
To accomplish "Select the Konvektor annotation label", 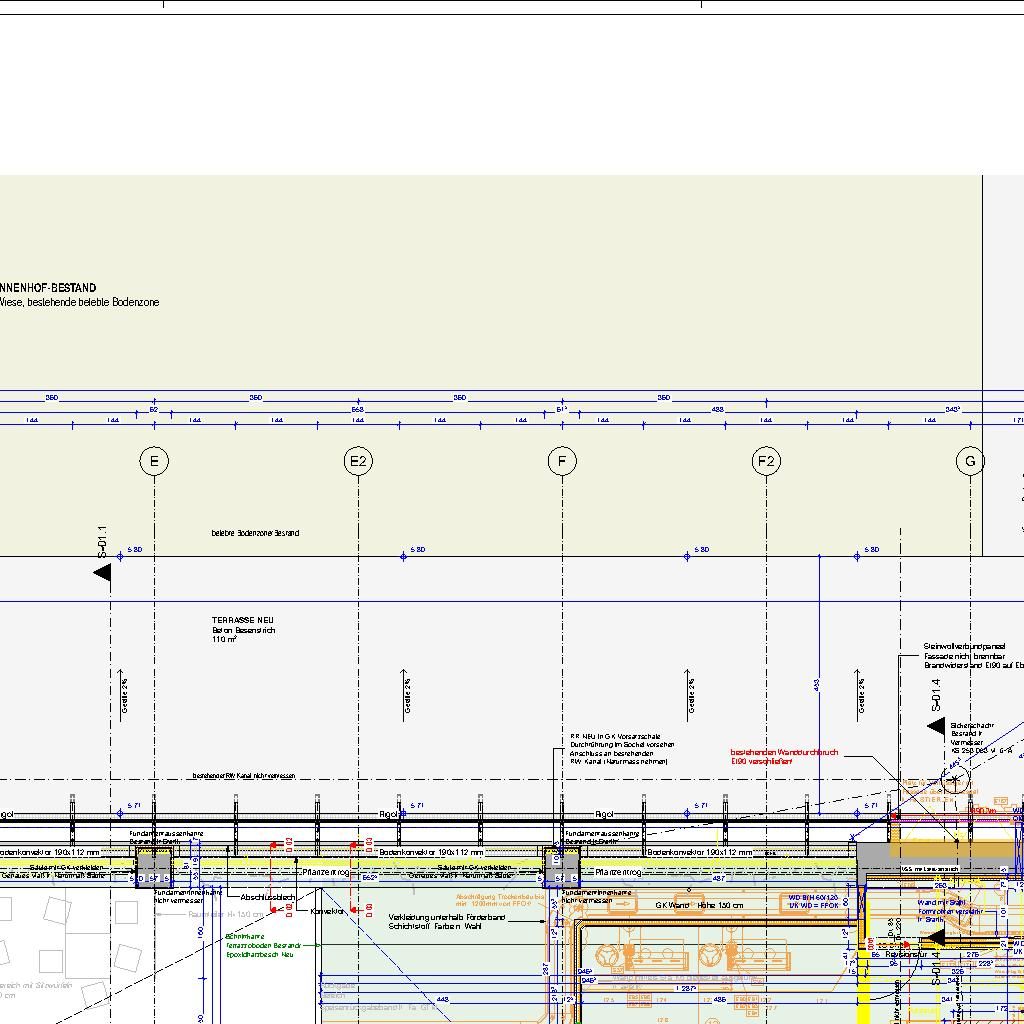I will 327,911.
